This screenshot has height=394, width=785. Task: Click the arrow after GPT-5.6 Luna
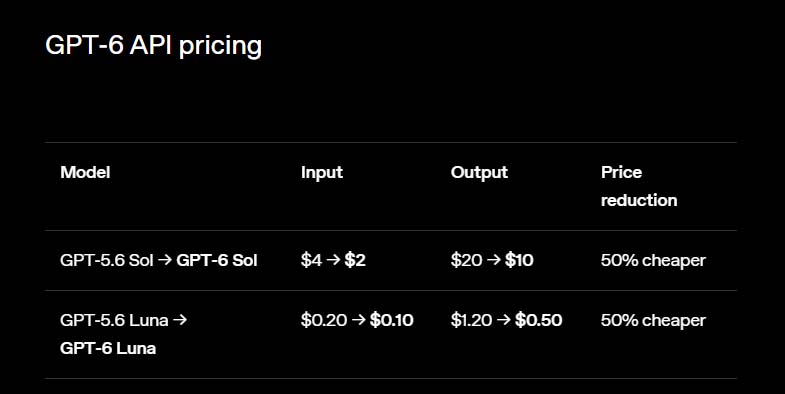click(179, 320)
